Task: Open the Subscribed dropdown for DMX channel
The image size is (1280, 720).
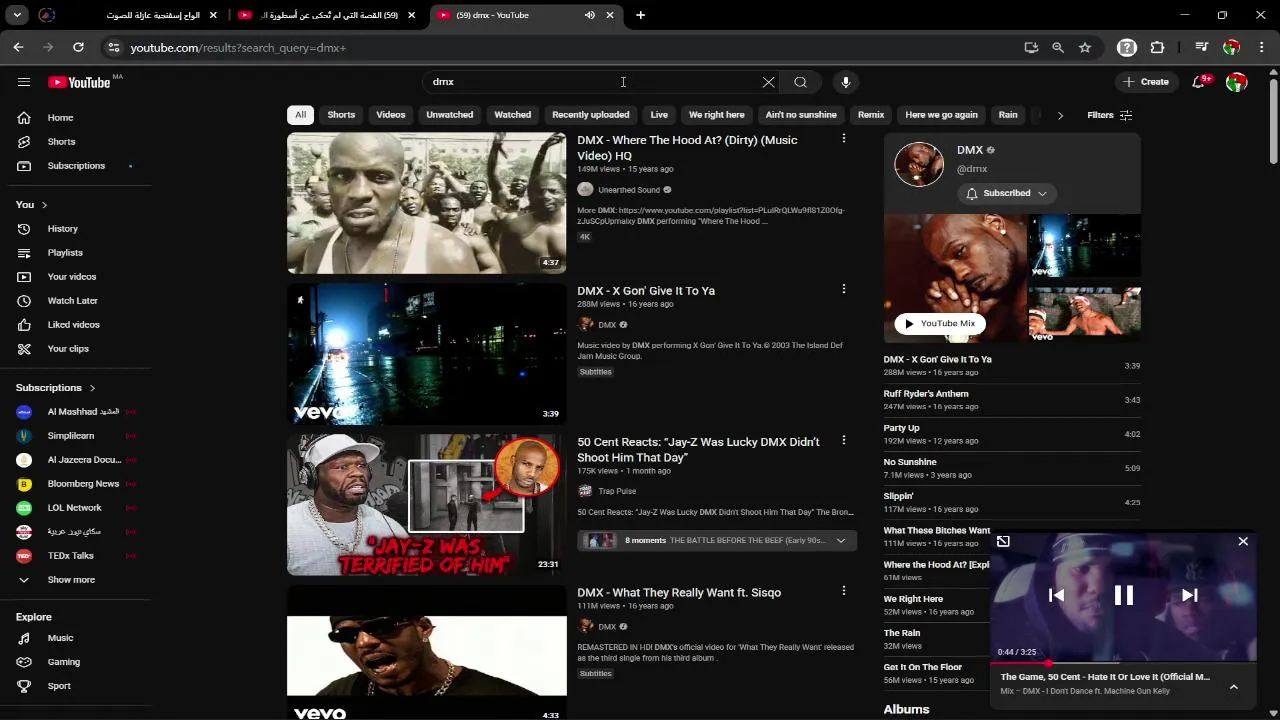Action: tap(1006, 193)
